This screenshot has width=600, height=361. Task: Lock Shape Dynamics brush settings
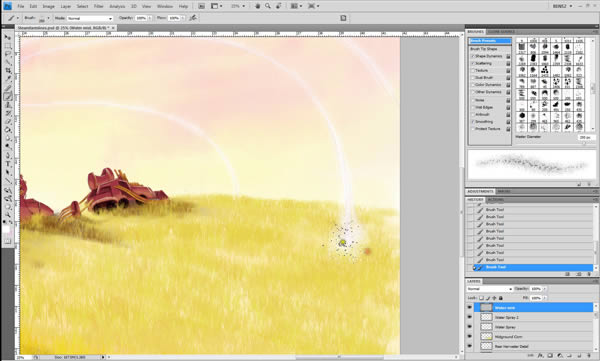[x=508, y=56]
